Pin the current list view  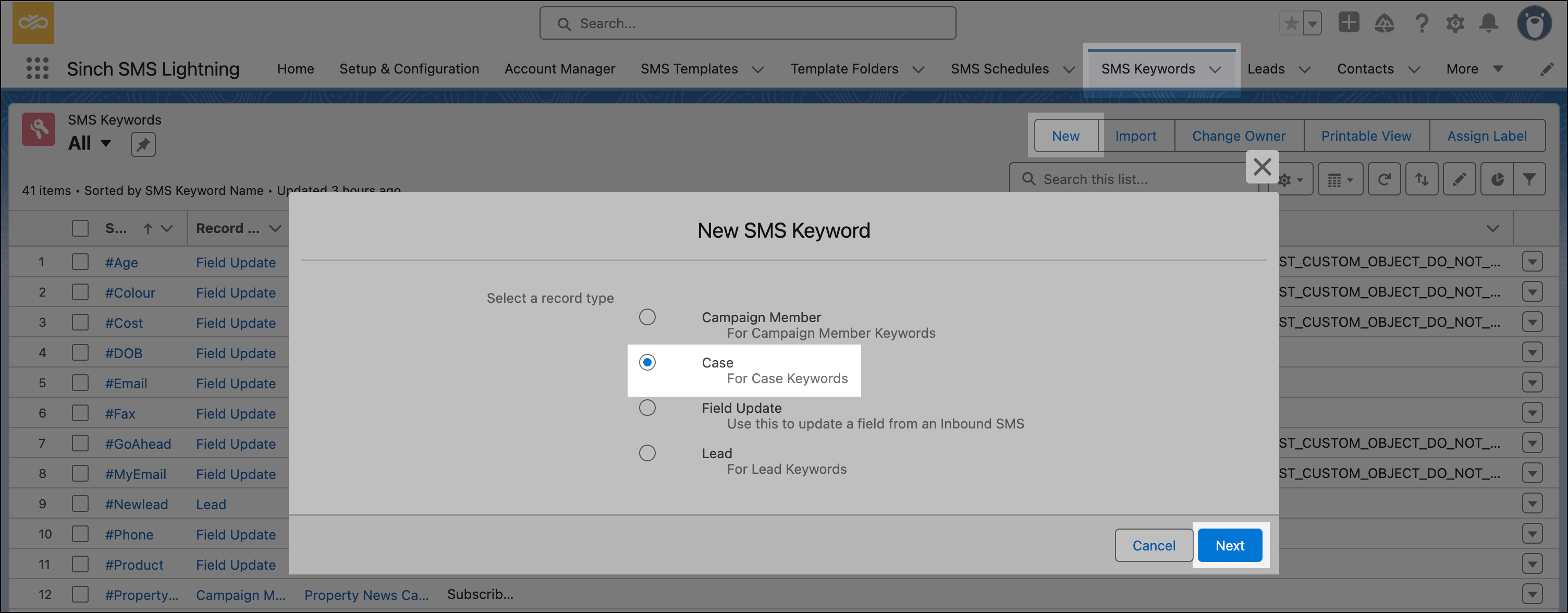(143, 144)
